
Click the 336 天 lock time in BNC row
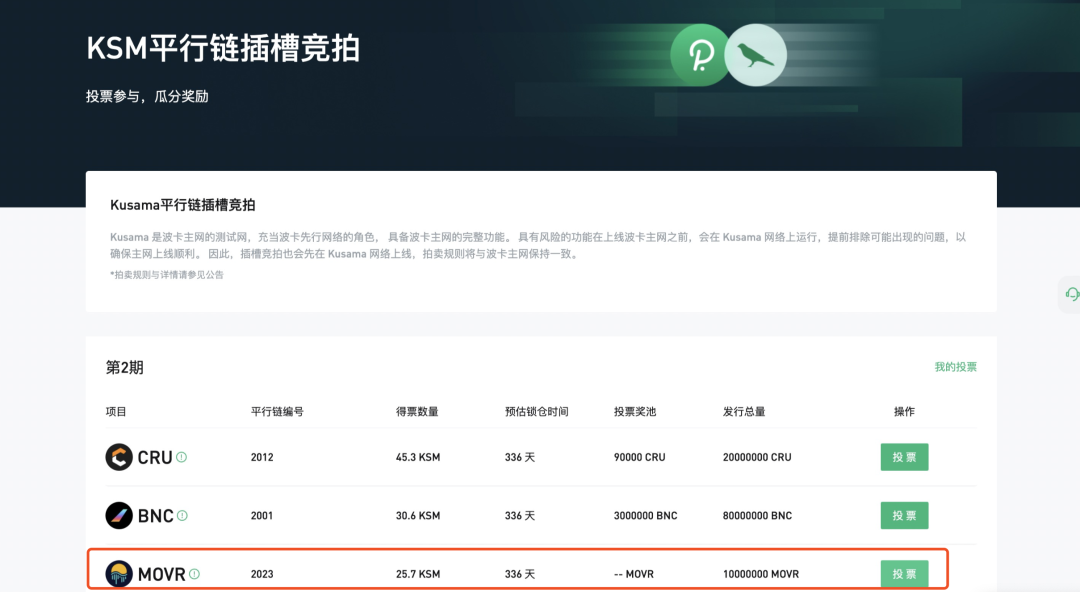coord(519,516)
